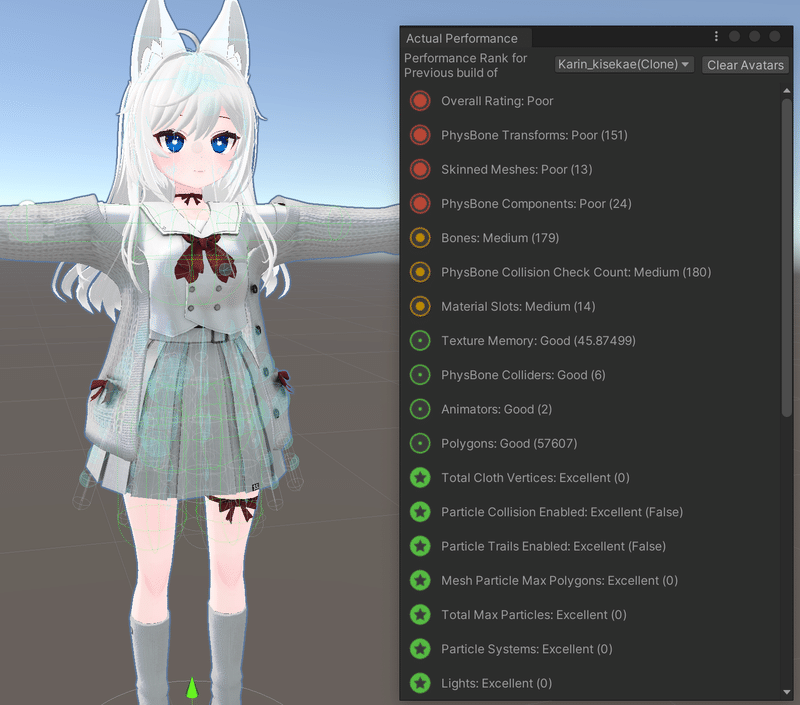Viewport: 800px width, 705px height.
Task: Click the PhysBone Components: Poor rating icon
Action: (421, 203)
